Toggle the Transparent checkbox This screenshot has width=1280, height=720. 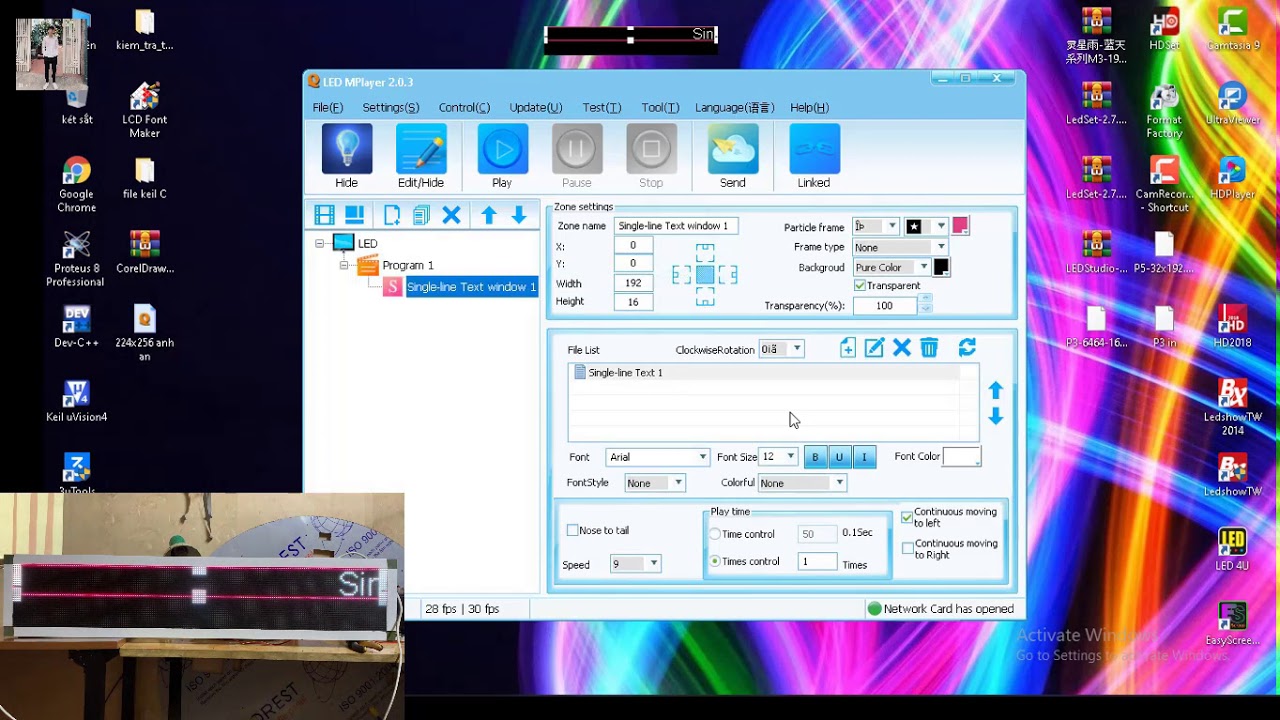click(860, 286)
